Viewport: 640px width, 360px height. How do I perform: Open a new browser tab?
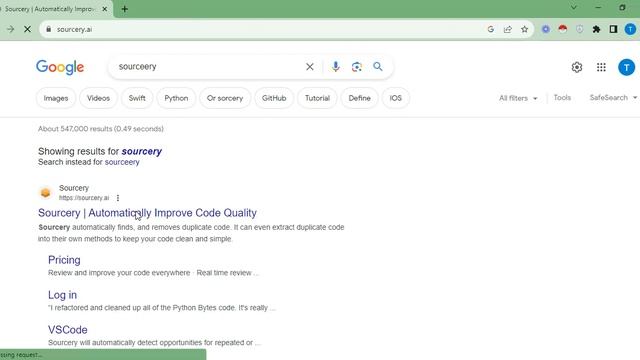(124, 9)
